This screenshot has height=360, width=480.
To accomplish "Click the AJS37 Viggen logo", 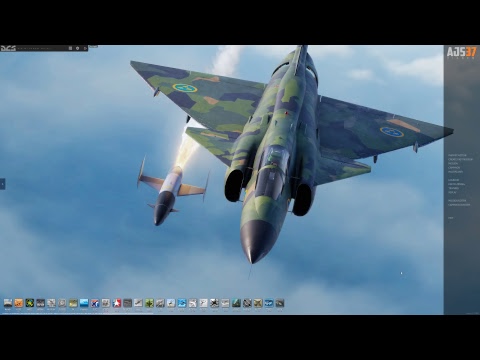I will (462, 53).
